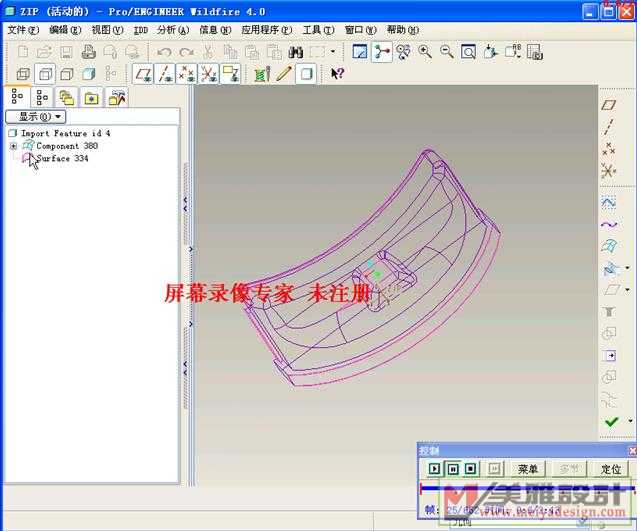Switch to the Connections tab with hammer icon

(x=117, y=98)
